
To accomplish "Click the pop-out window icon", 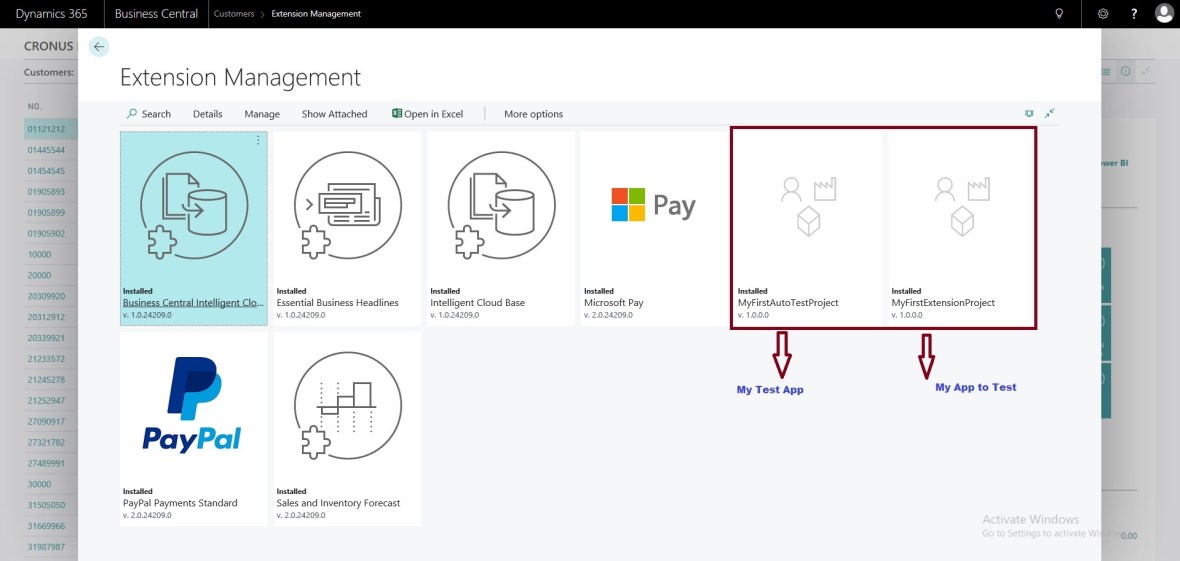I will (x=1029, y=114).
